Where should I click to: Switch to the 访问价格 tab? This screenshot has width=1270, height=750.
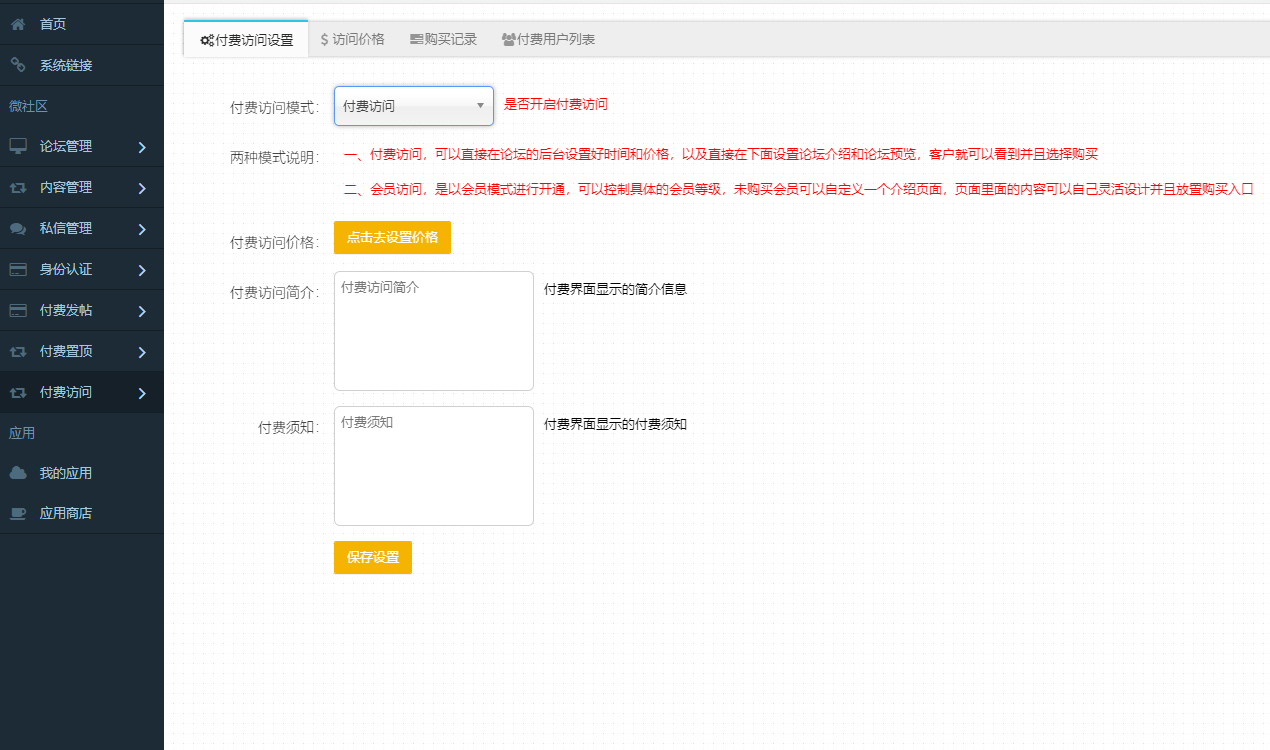[352, 39]
